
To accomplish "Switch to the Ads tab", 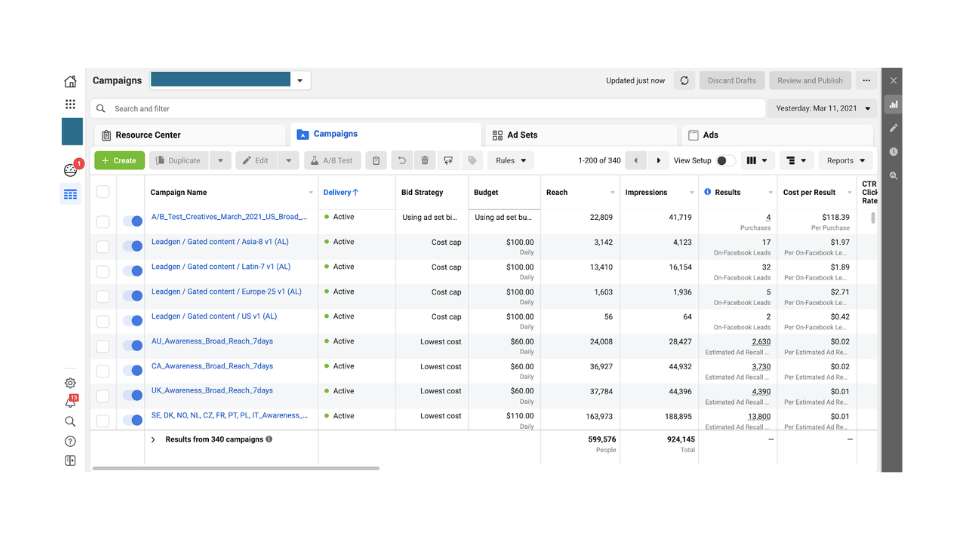I will [x=776, y=135].
